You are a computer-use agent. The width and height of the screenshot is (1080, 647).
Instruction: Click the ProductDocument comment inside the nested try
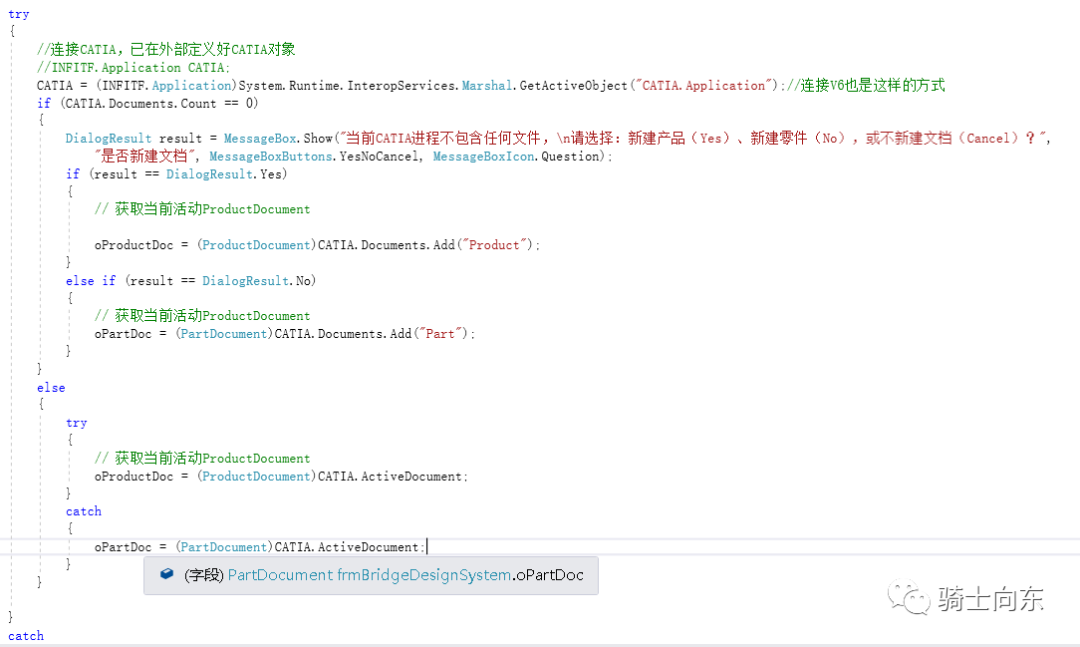click(202, 458)
